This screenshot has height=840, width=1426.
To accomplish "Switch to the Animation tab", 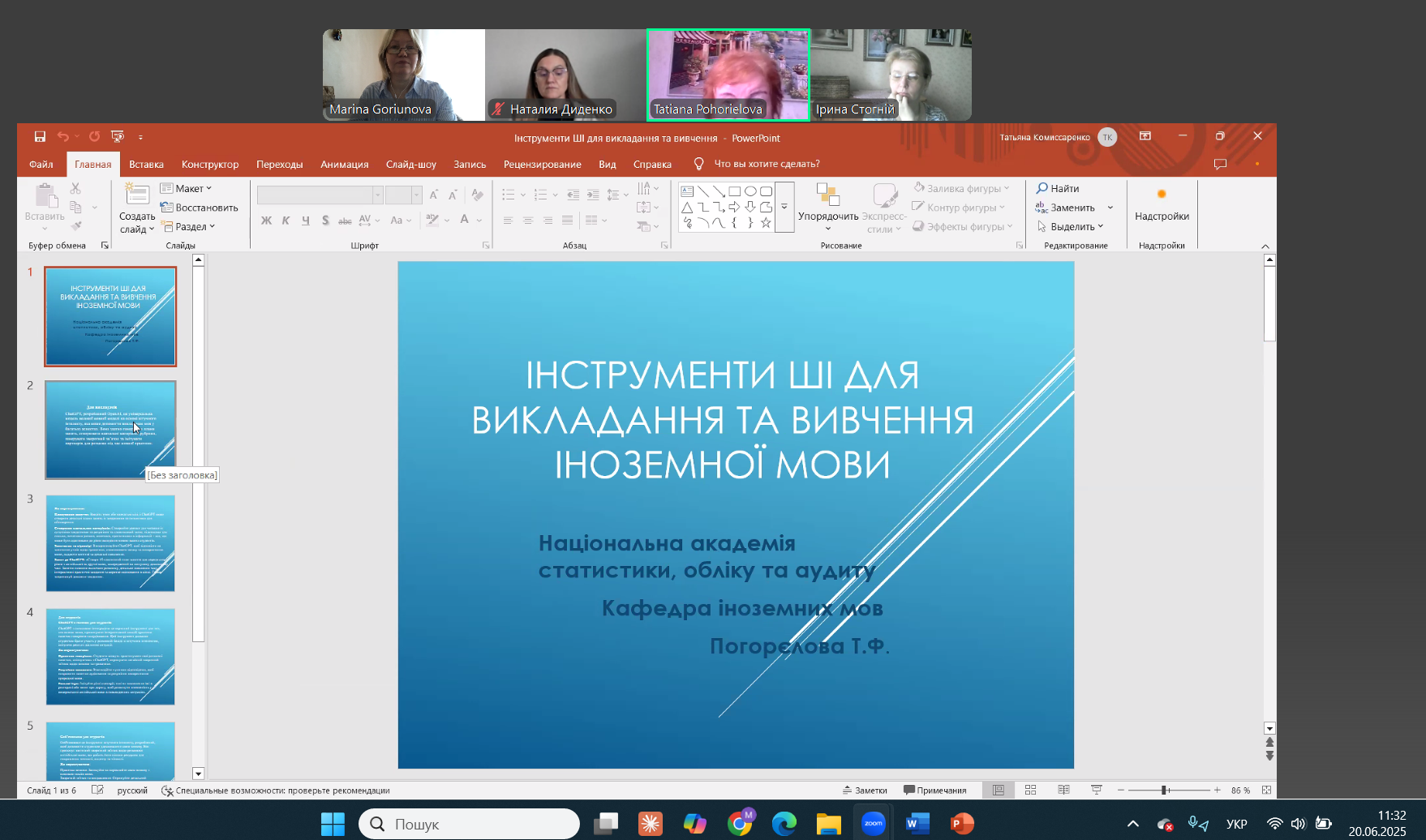I will (x=344, y=164).
